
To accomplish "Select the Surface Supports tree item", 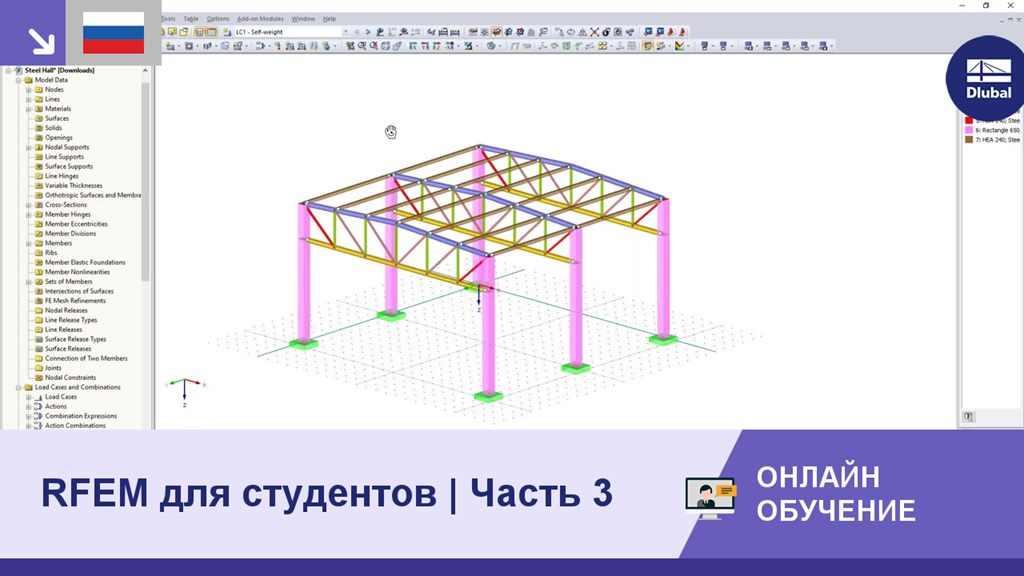I will pyautogui.click(x=69, y=167).
